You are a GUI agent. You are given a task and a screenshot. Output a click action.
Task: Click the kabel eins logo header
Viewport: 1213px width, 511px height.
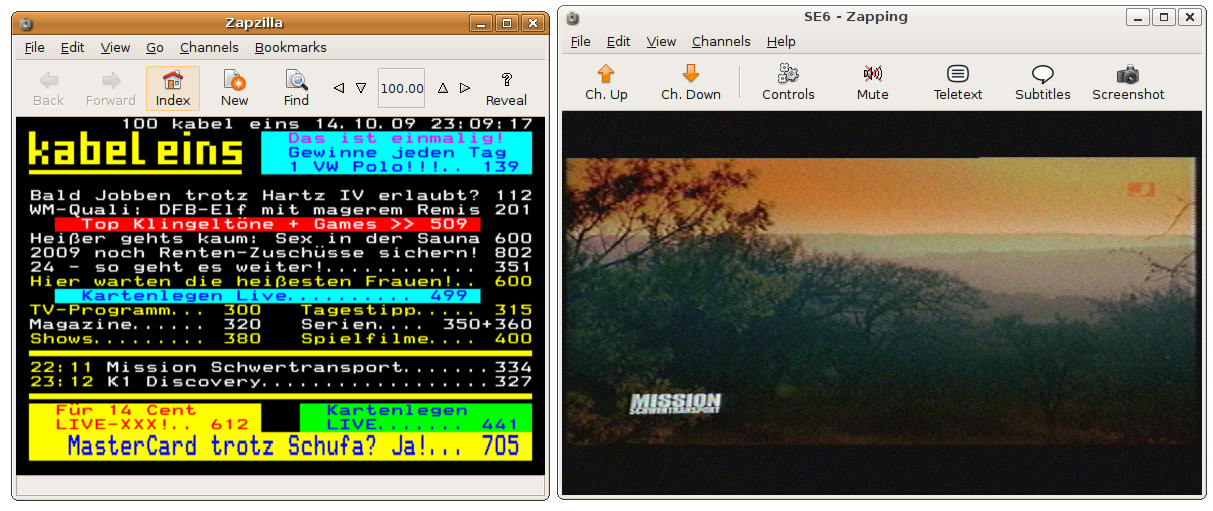click(x=136, y=152)
